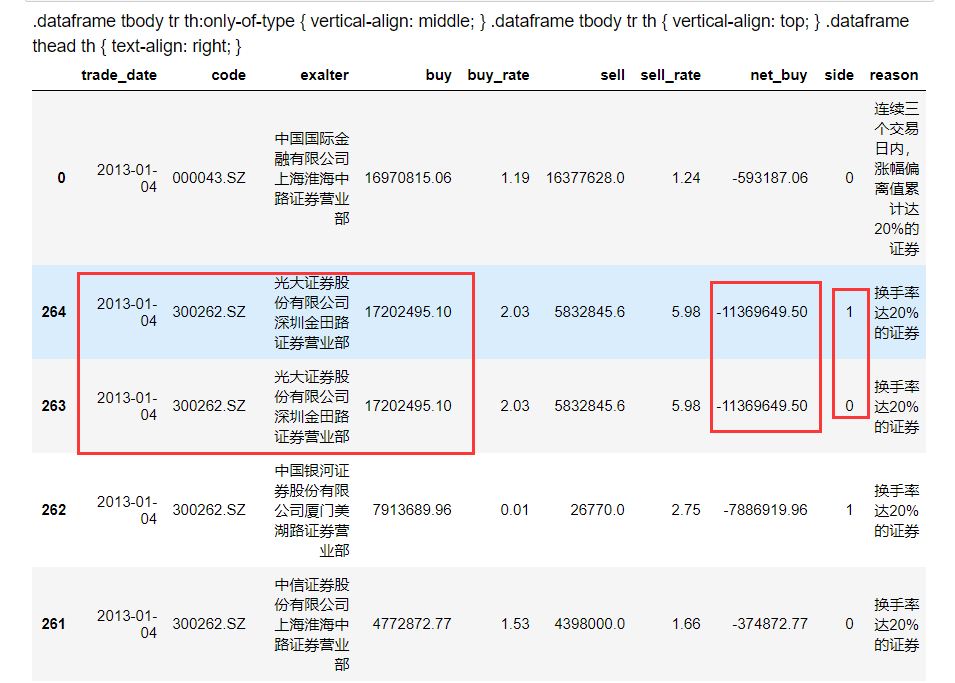Click the buy column header
Screen dimensions: 955x683
[439, 75]
